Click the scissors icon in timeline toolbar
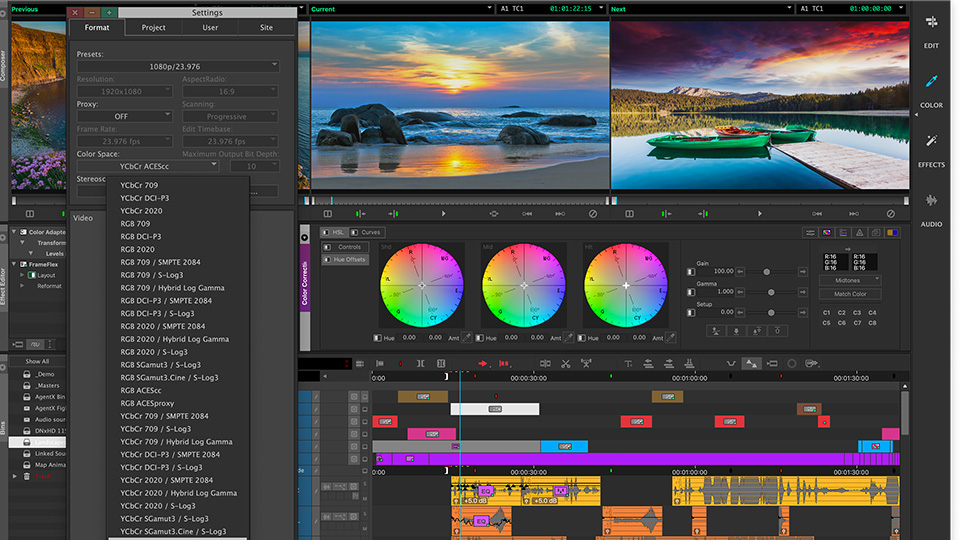 (x=566, y=364)
